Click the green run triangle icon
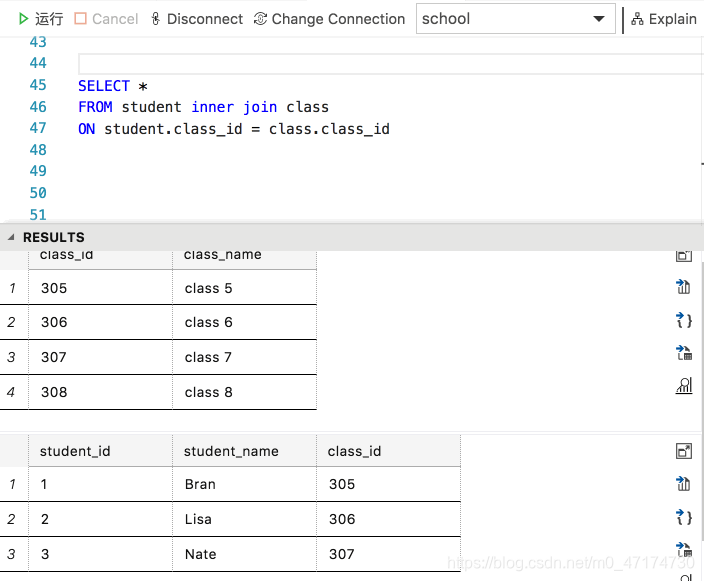 click(23, 19)
